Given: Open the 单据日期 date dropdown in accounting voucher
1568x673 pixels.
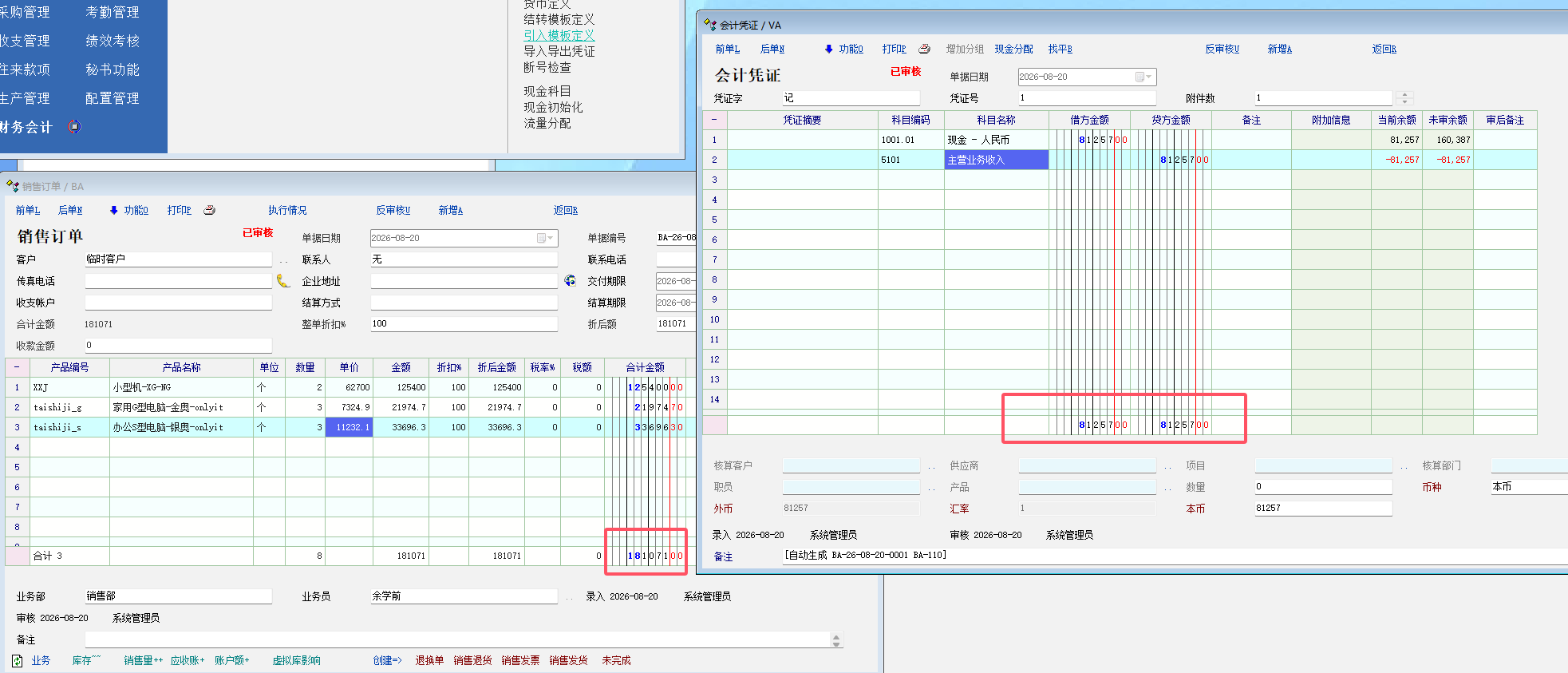Looking at the screenshot, I should tap(1143, 77).
